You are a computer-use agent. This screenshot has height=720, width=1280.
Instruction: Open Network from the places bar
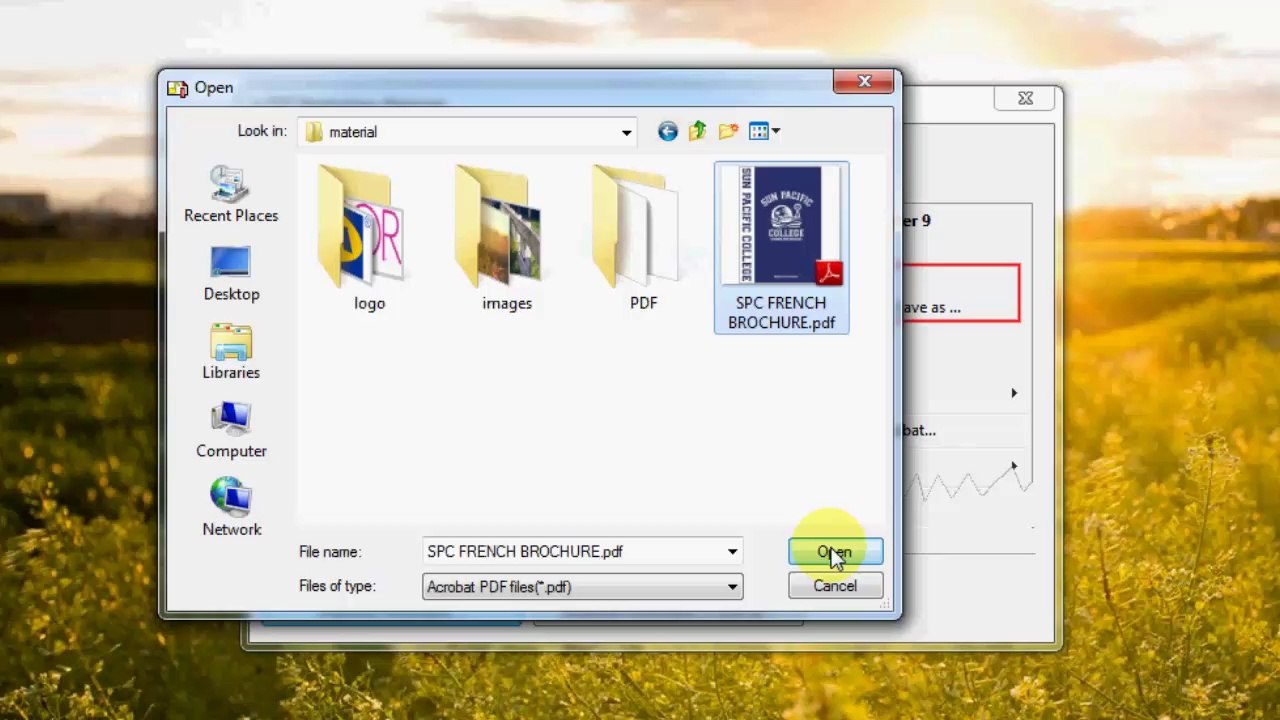click(x=231, y=509)
